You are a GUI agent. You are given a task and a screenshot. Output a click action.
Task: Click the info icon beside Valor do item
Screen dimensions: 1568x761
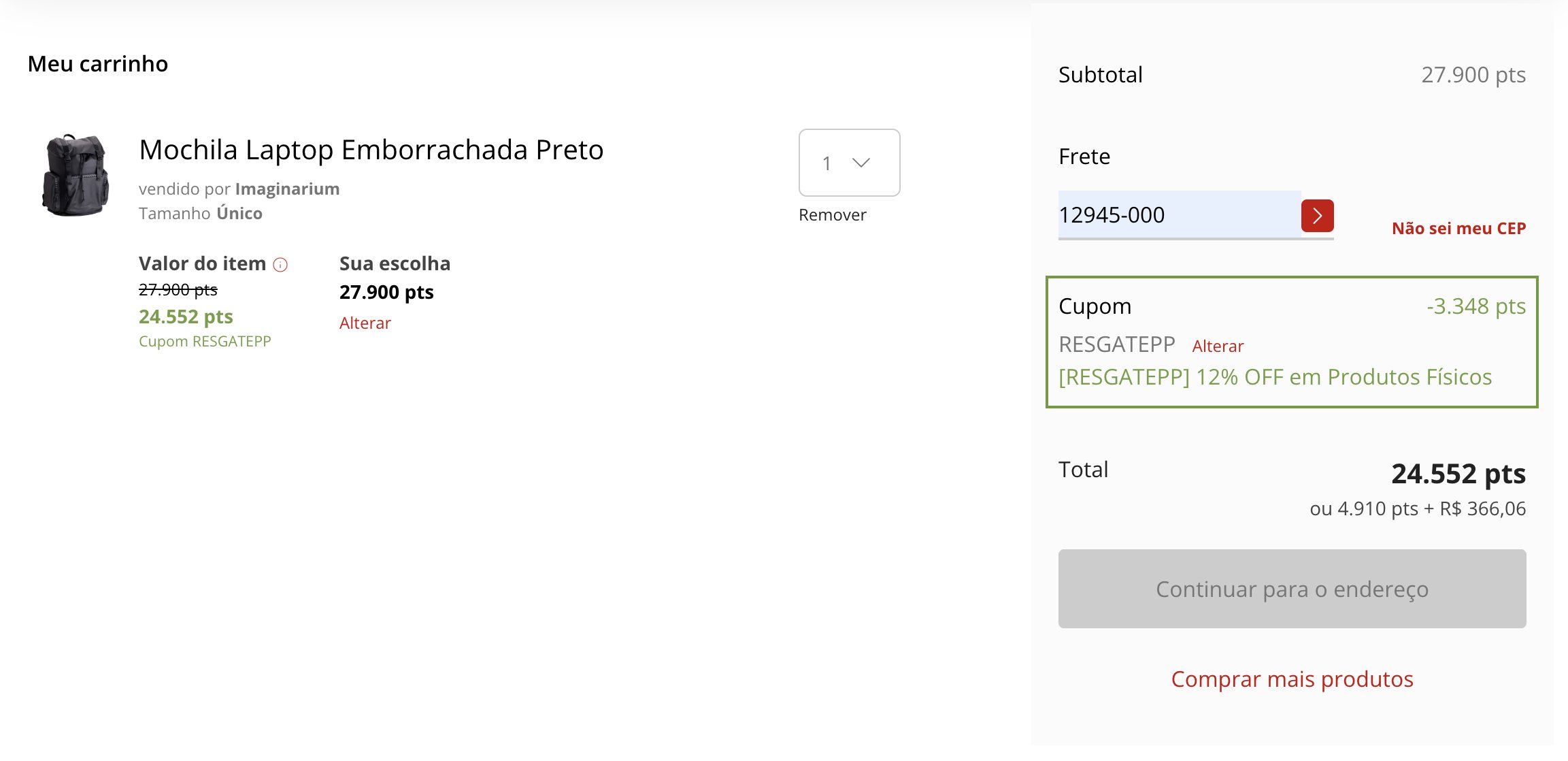[x=280, y=265]
